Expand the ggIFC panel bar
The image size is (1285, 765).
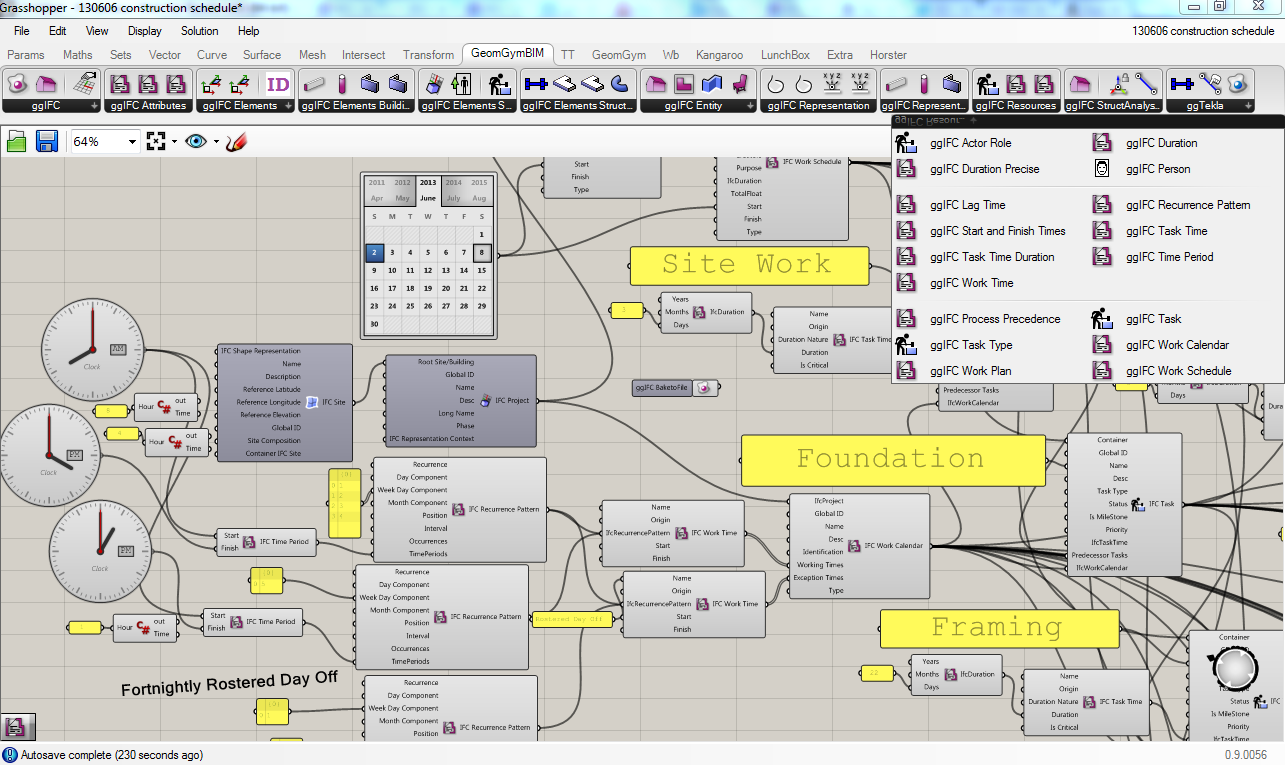(x=52, y=106)
